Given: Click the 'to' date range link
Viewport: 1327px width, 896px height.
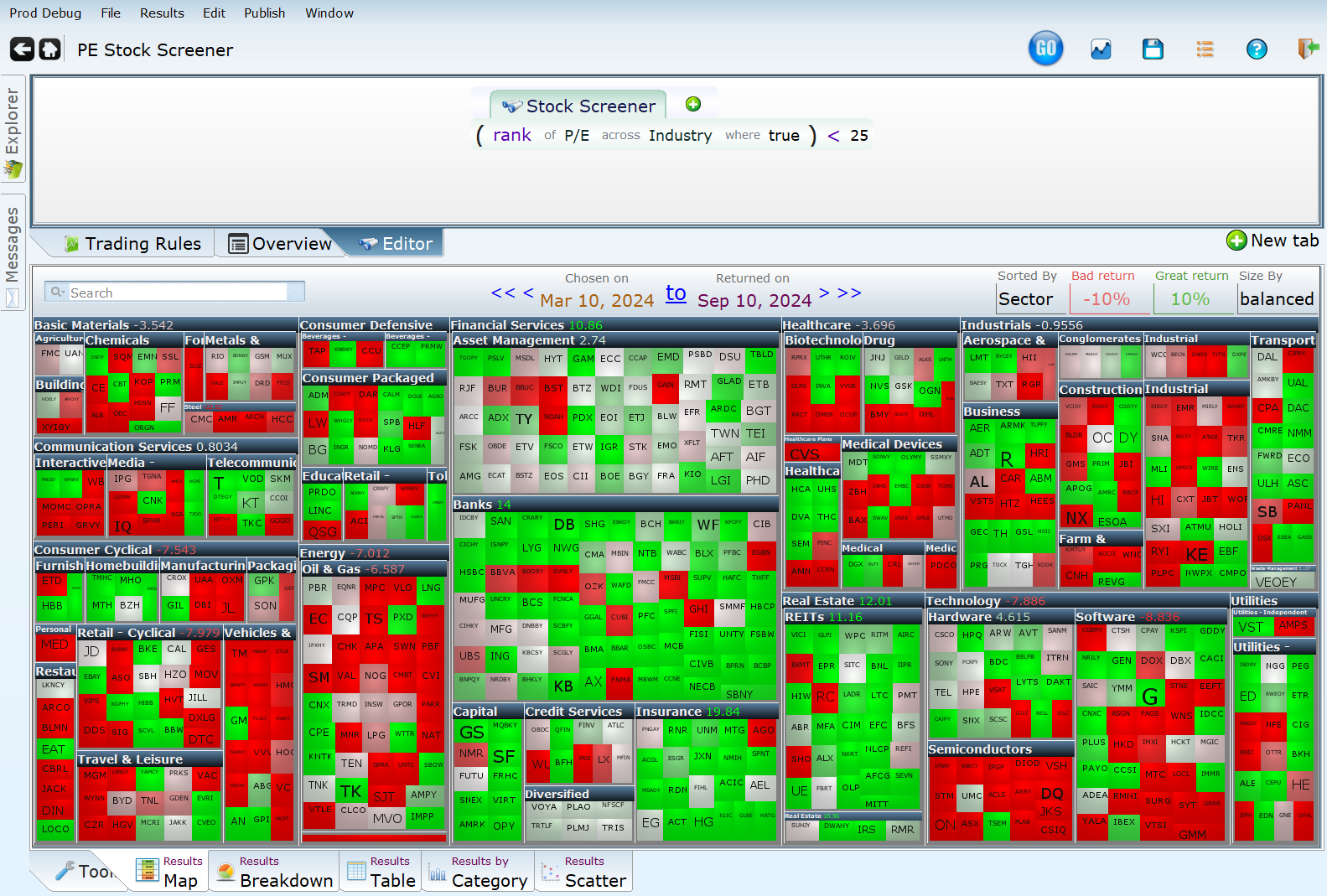Looking at the screenshot, I should pos(676,293).
